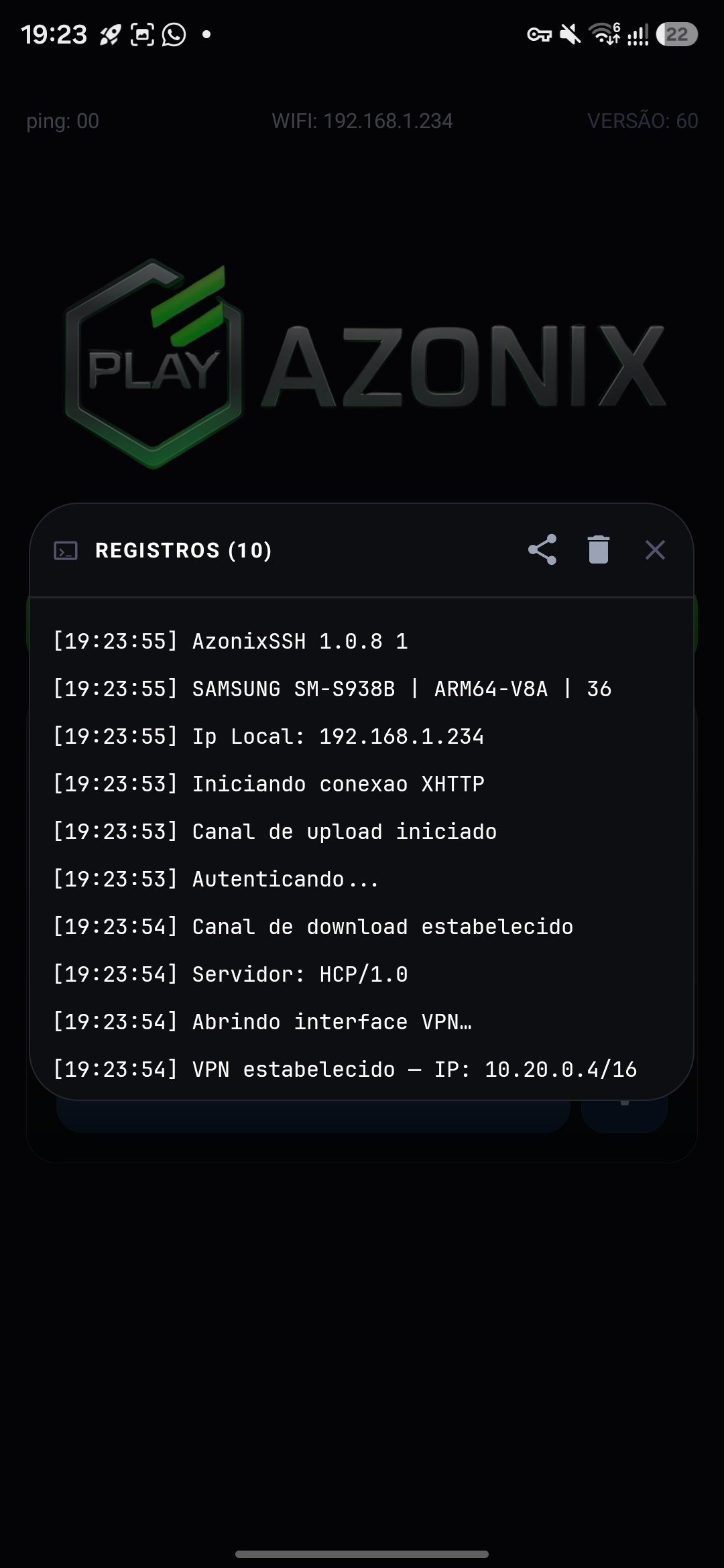The image size is (724, 1568).
Task: Tap the screen capture status icon
Action: click(142, 34)
